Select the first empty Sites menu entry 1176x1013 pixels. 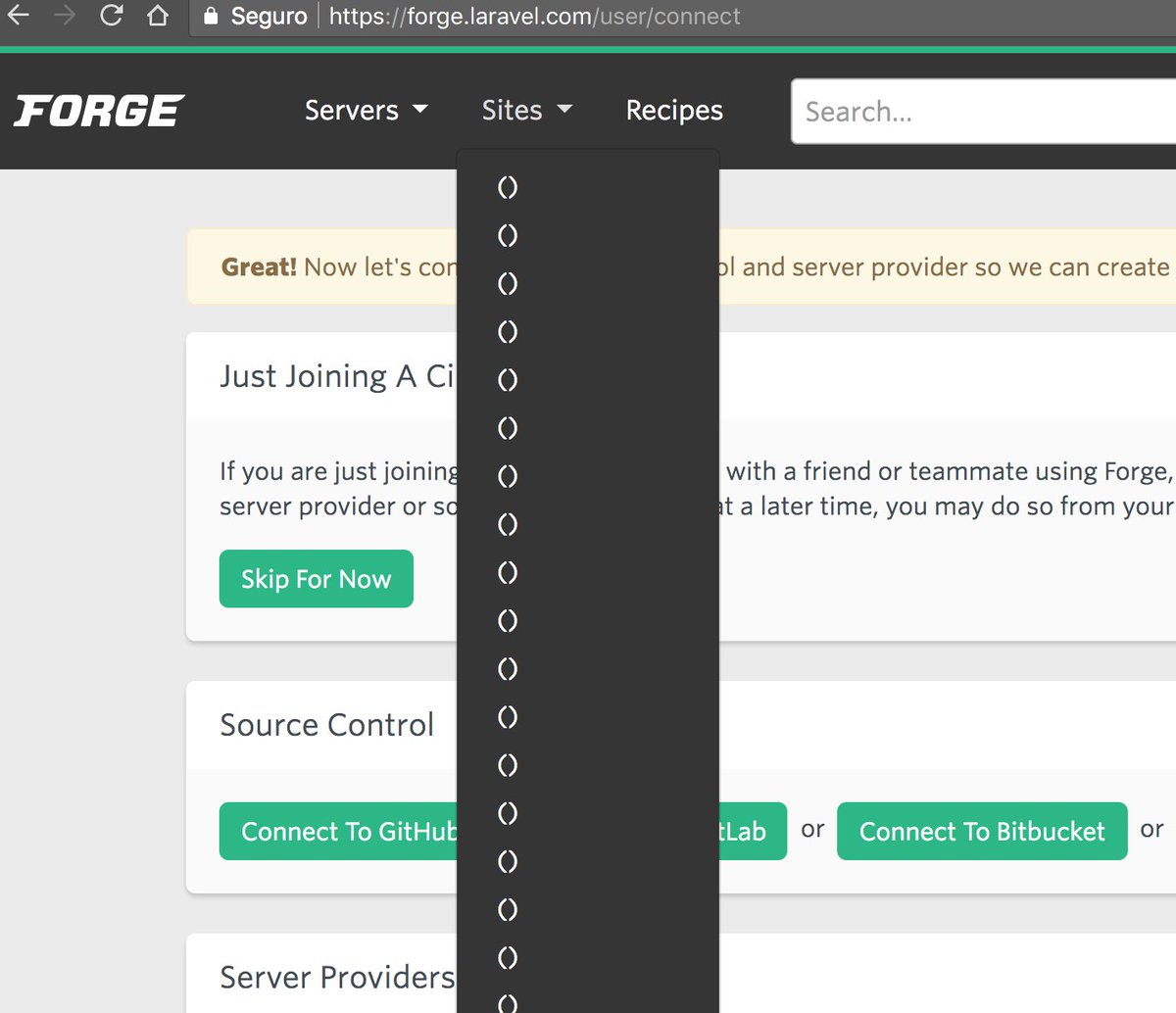[x=508, y=186]
